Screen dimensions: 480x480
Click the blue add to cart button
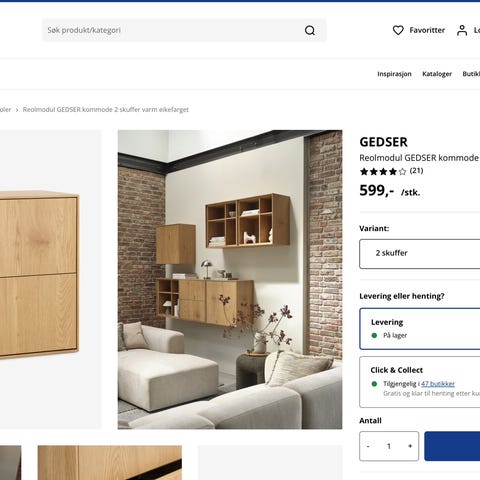coord(452,446)
